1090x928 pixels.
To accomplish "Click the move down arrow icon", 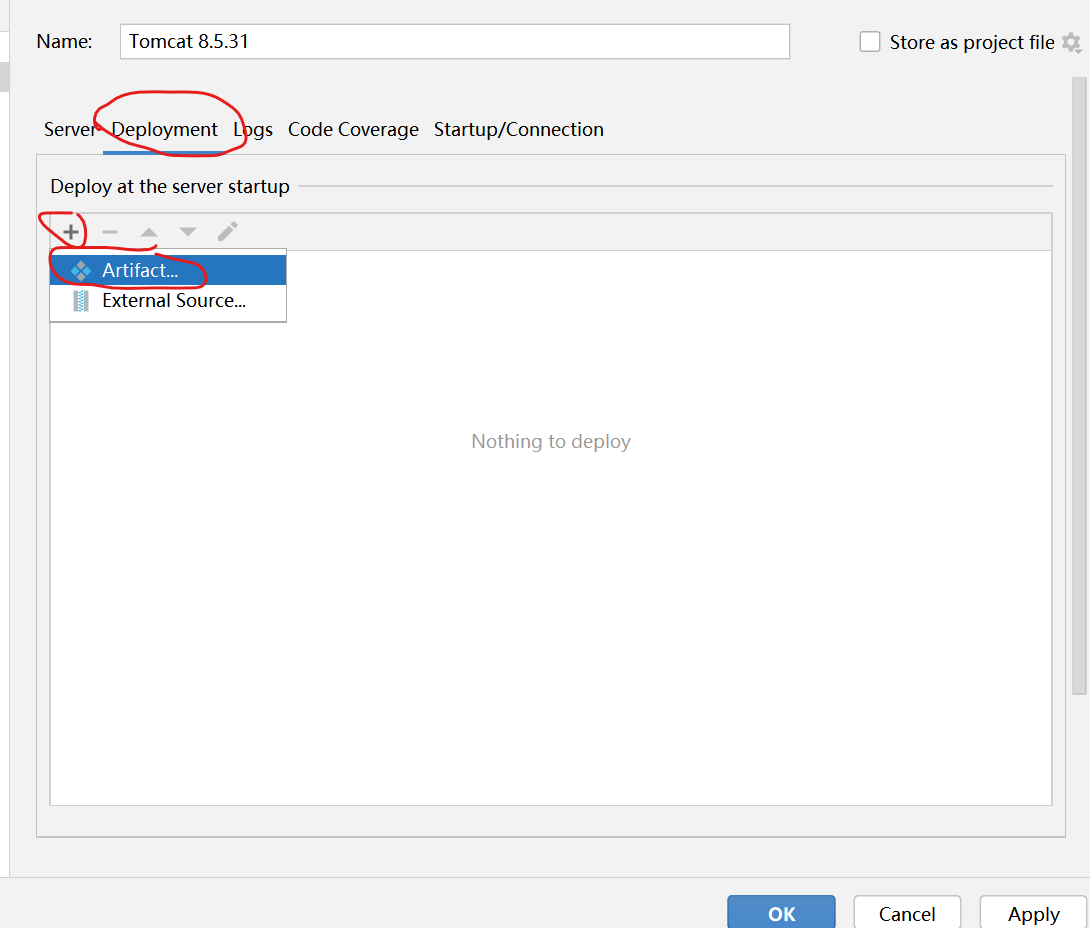I will pyautogui.click(x=188, y=231).
